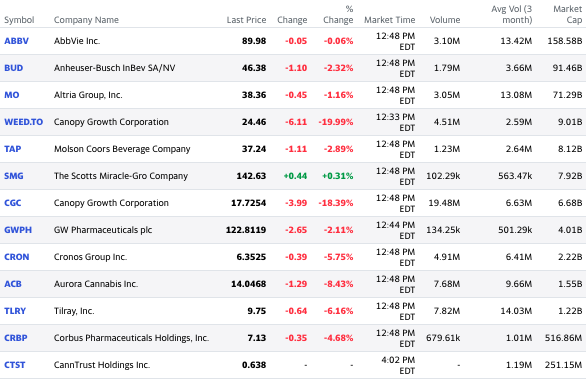Viewport: 588px width, 379px height.
Task: Click the MO symbol link
Action: point(12,95)
